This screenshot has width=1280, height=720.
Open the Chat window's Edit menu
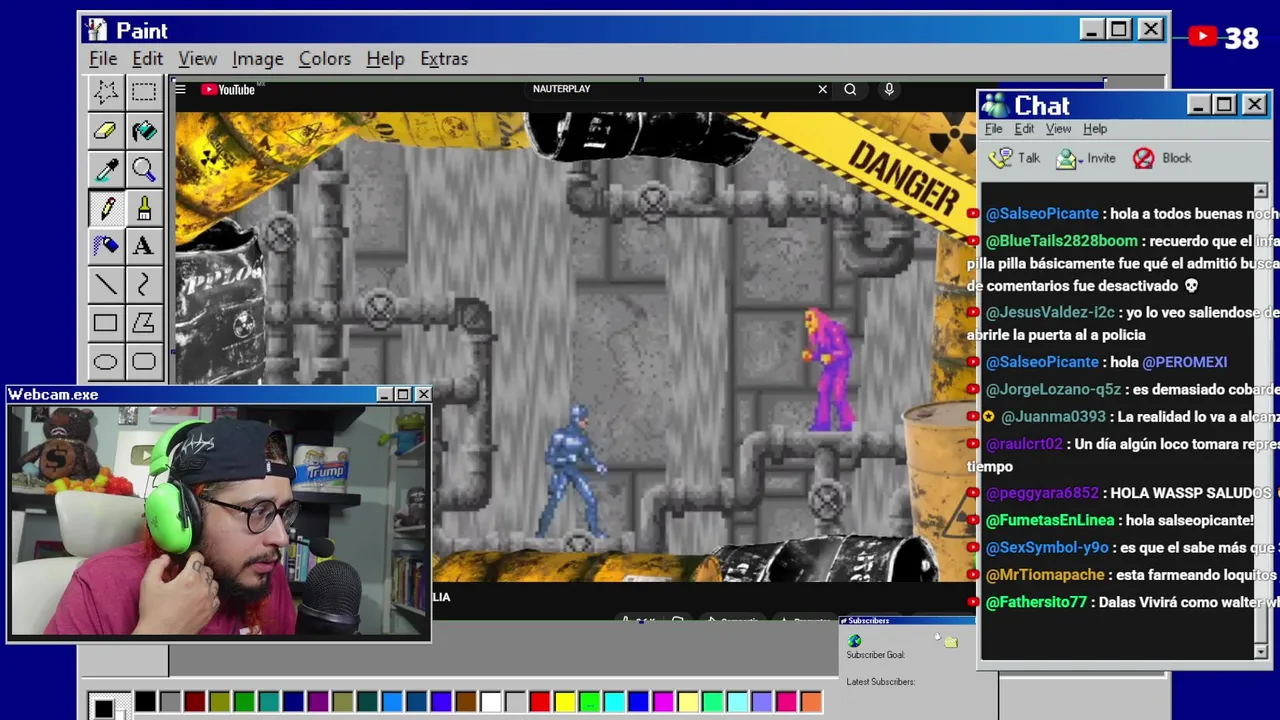1024,129
